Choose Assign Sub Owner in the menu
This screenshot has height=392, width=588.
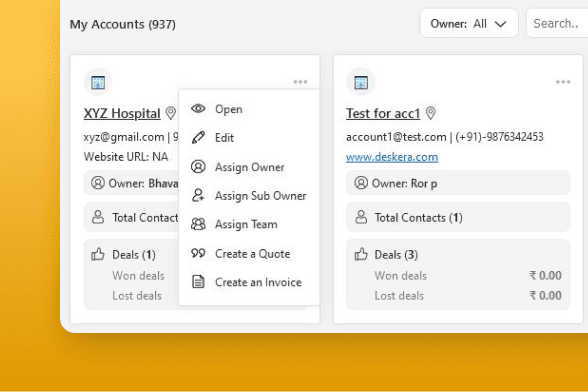pos(249,195)
